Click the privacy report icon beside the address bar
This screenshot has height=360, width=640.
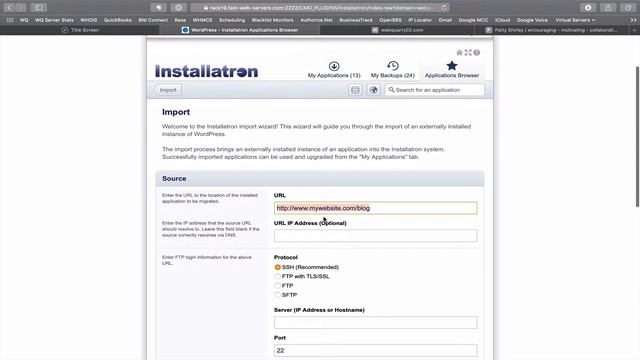tap(178, 7)
